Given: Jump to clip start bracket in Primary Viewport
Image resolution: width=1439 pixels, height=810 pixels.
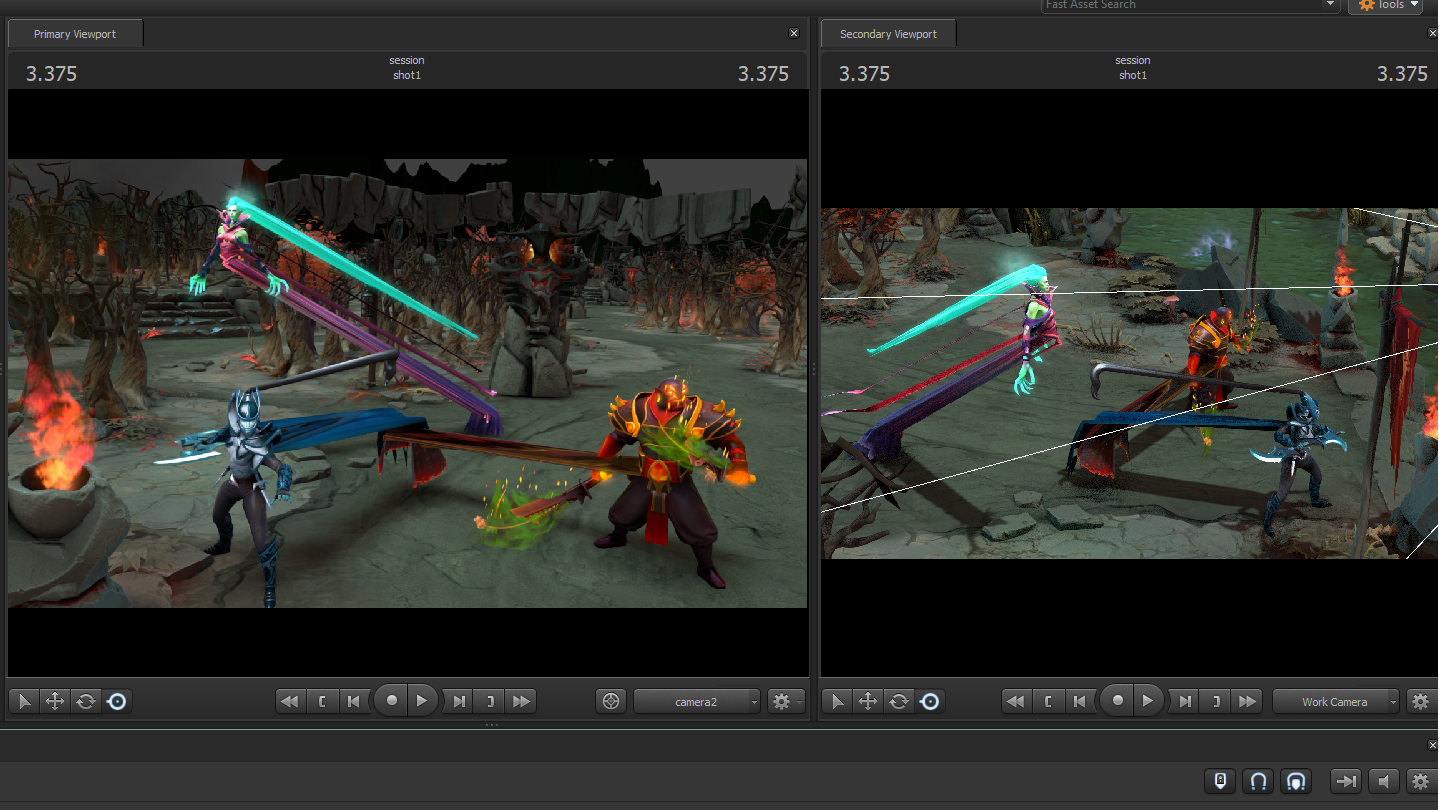Looking at the screenshot, I should (322, 701).
